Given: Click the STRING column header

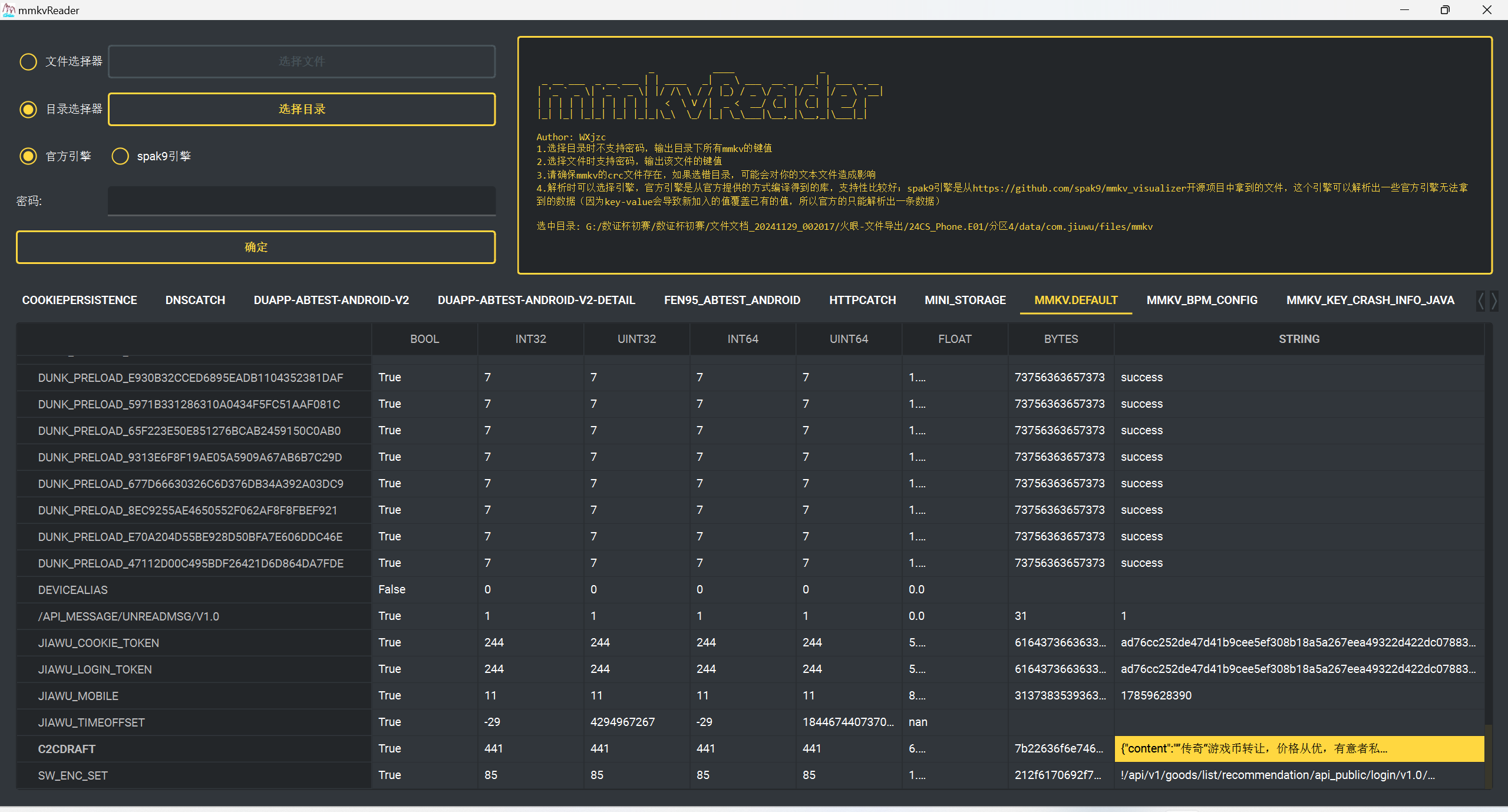Looking at the screenshot, I should coord(1298,339).
